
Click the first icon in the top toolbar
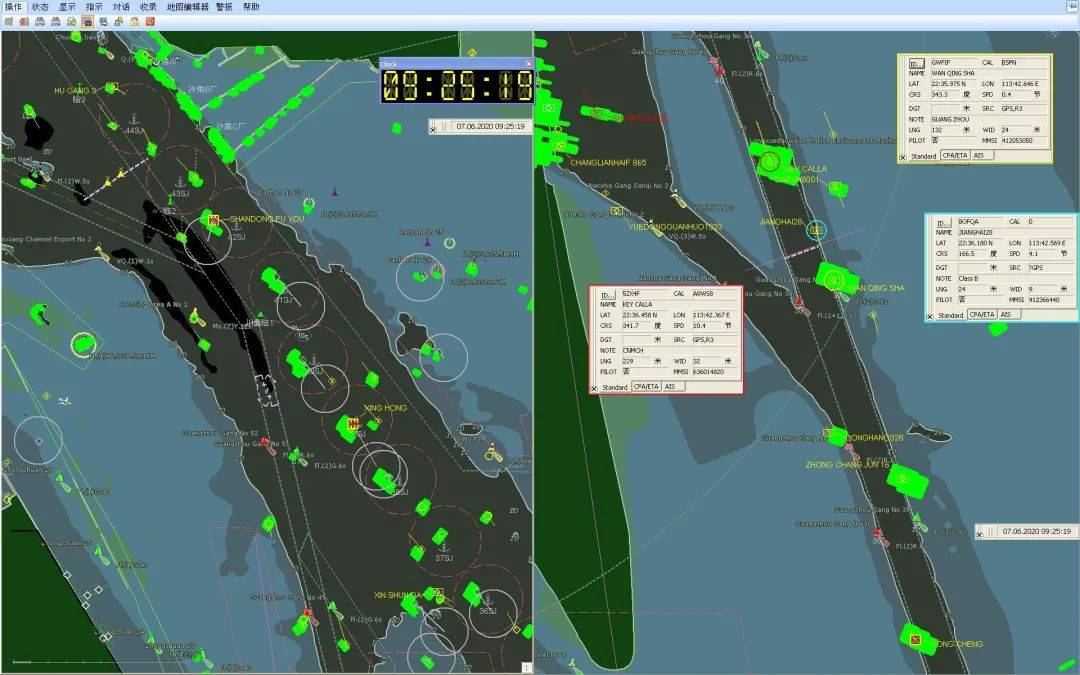(x=7, y=21)
